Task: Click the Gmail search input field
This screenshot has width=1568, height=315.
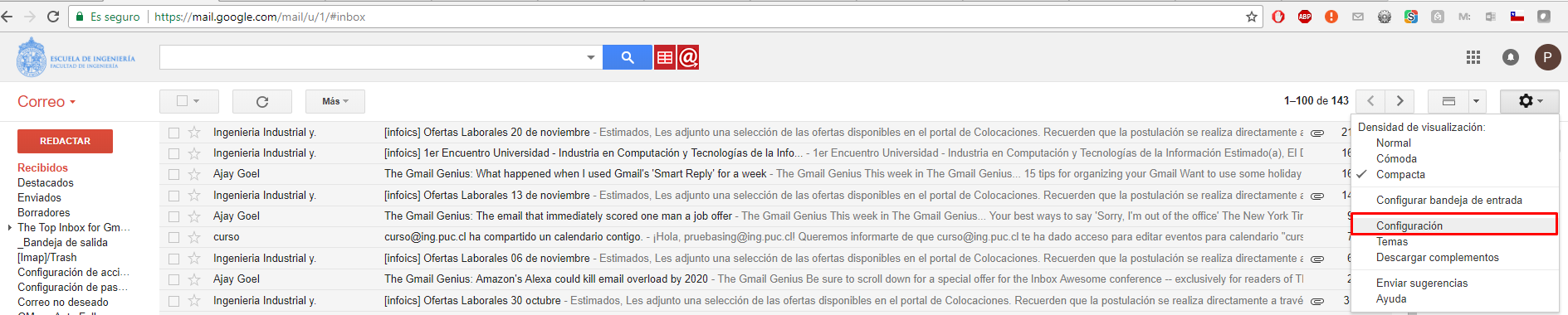Action: (x=372, y=57)
